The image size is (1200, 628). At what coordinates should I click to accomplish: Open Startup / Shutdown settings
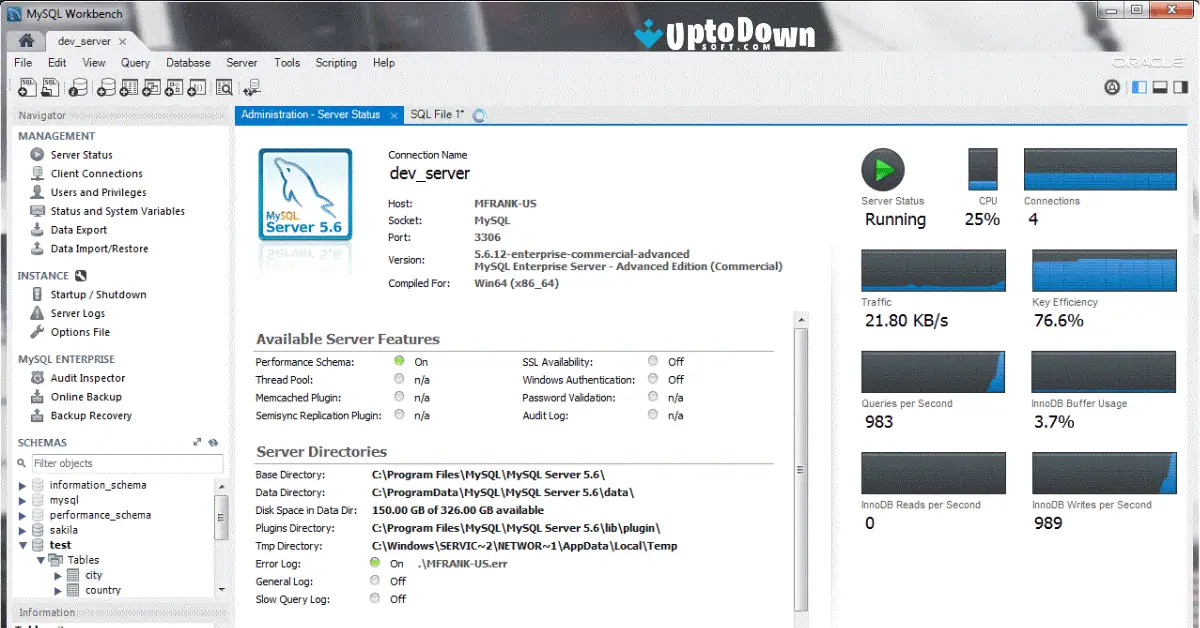[x=97, y=294]
